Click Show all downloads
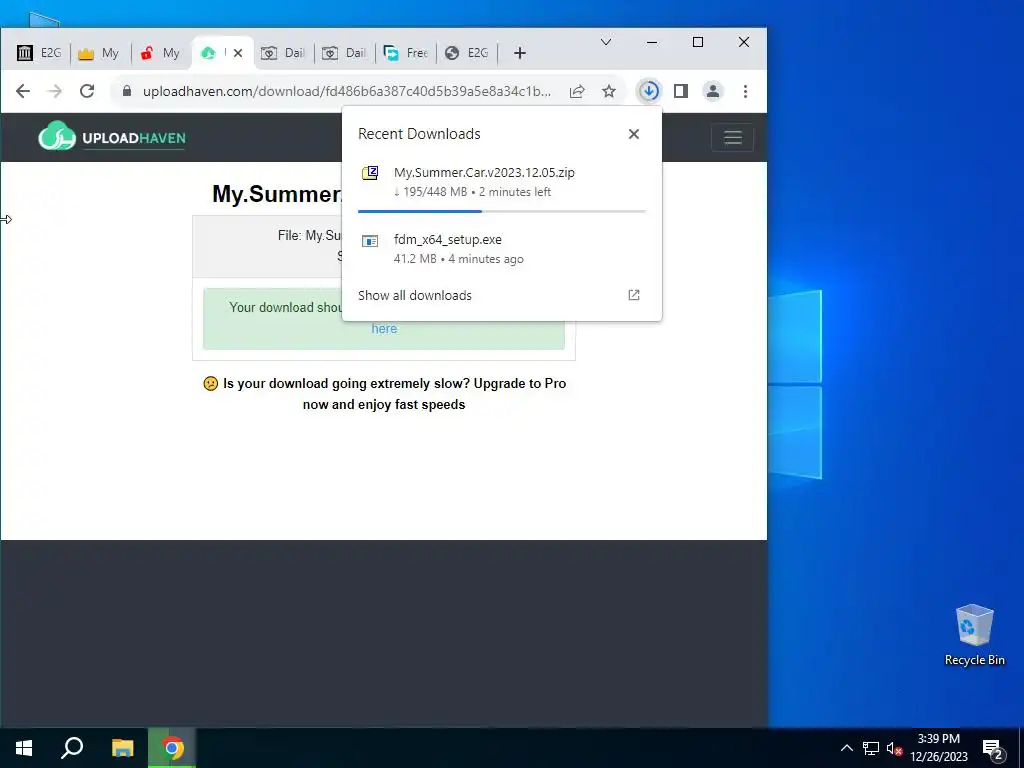Image resolution: width=1024 pixels, height=768 pixels. coord(415,295)
